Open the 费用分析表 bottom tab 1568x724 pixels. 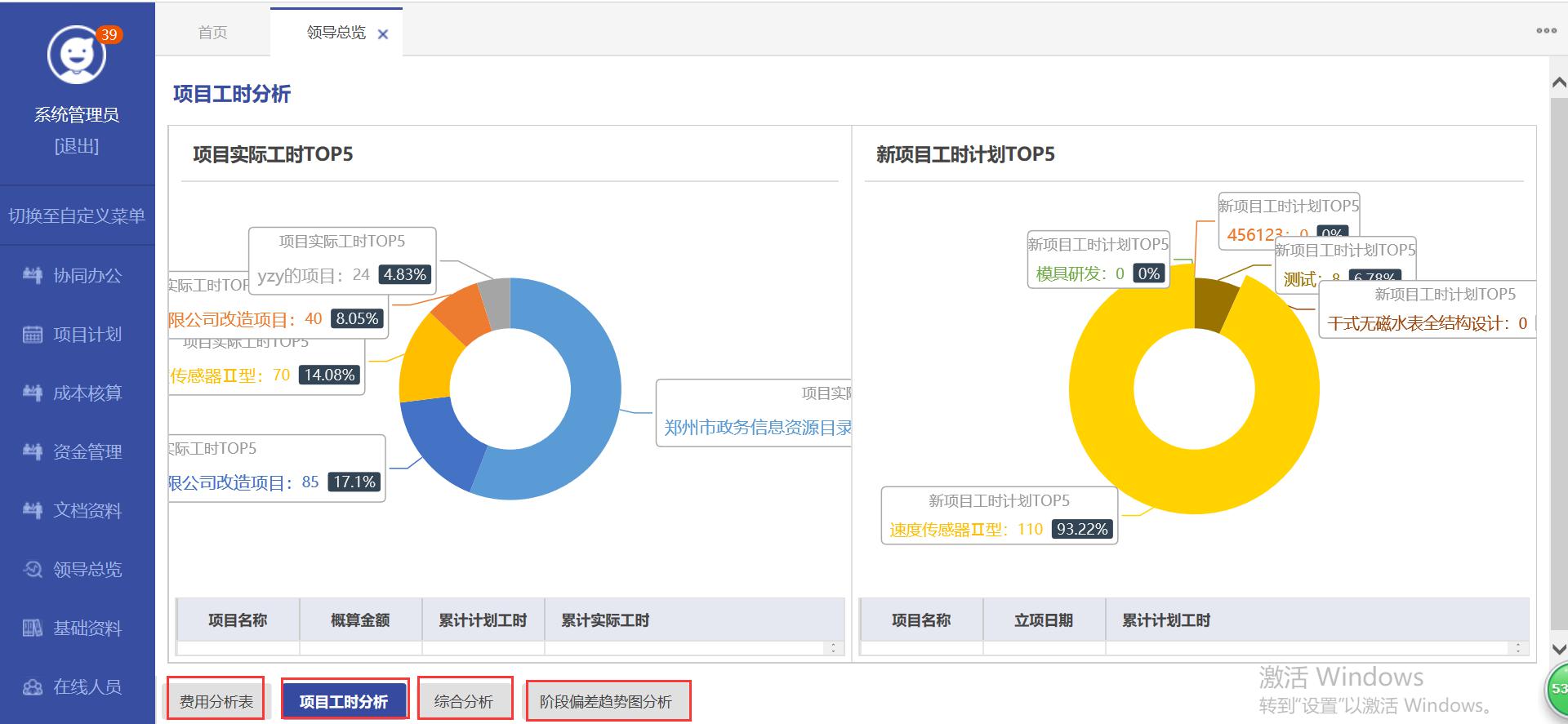coord(216,701)
